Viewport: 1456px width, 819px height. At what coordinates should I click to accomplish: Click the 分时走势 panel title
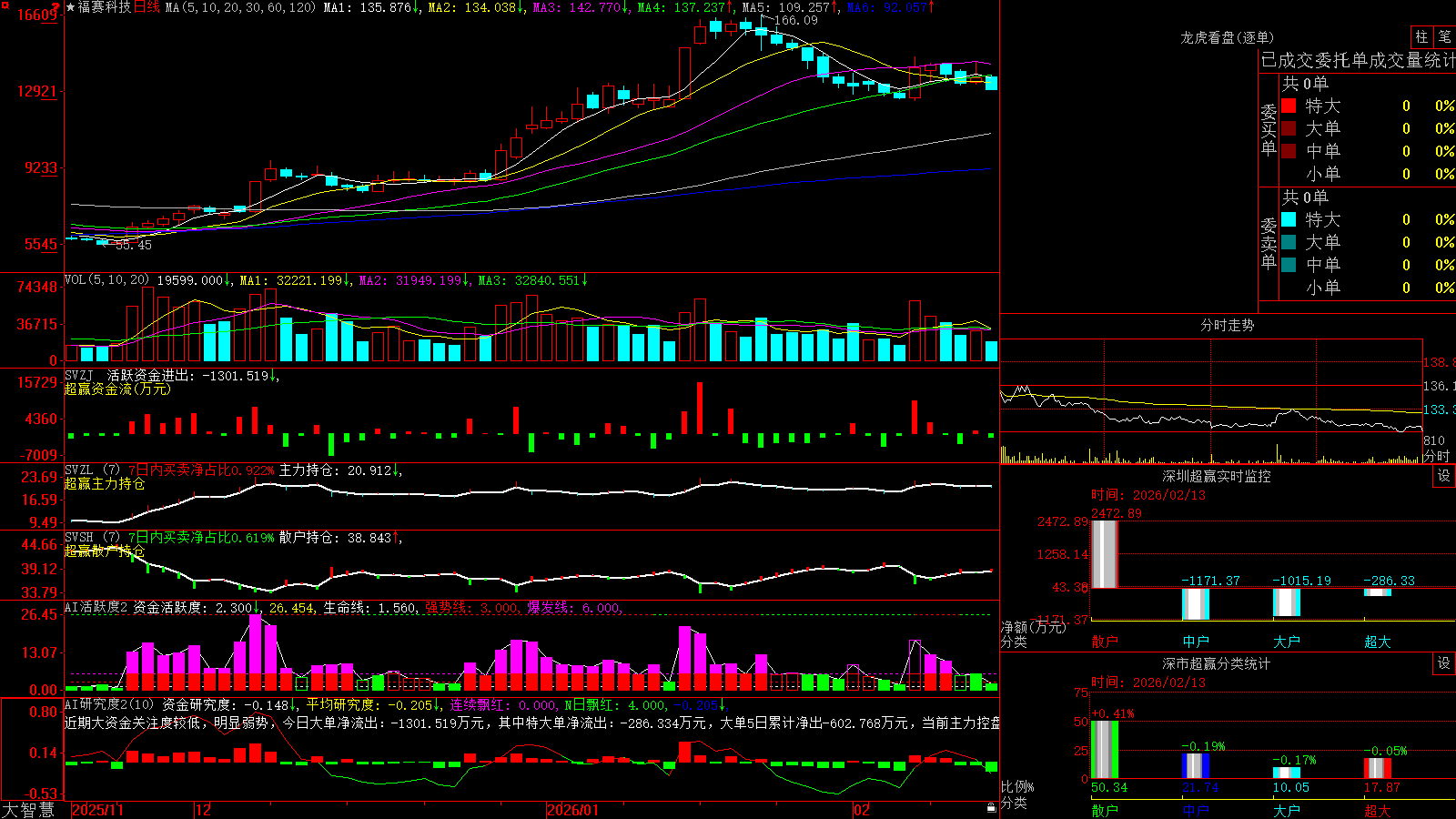click(x=1227, y=325)
